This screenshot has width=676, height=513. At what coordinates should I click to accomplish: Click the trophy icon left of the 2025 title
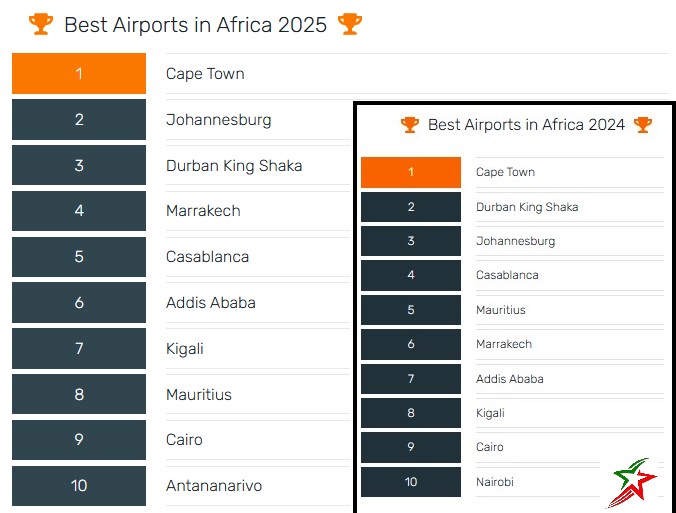[40, 24]
